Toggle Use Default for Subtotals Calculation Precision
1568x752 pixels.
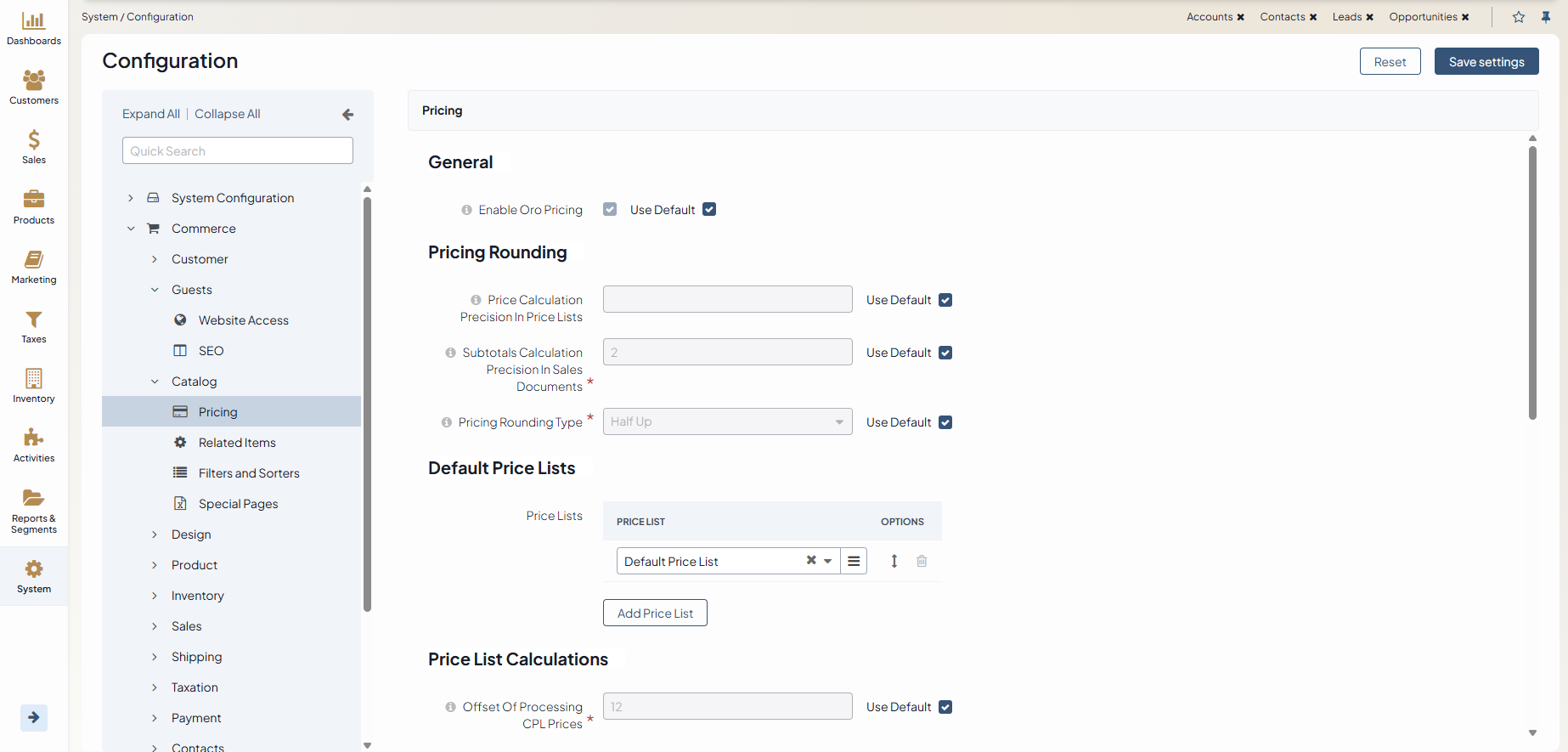[945, 353]
